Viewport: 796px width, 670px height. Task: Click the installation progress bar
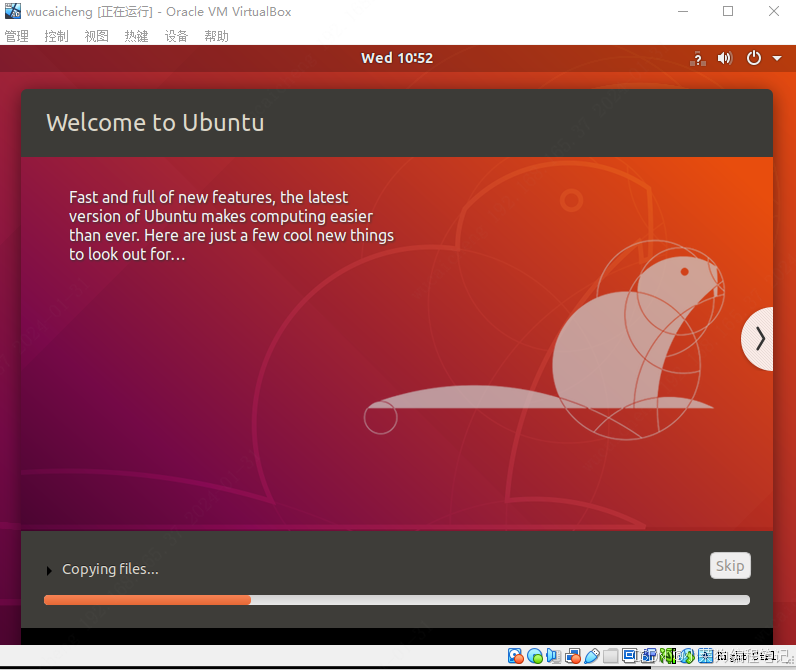click(x=397, y=600)
